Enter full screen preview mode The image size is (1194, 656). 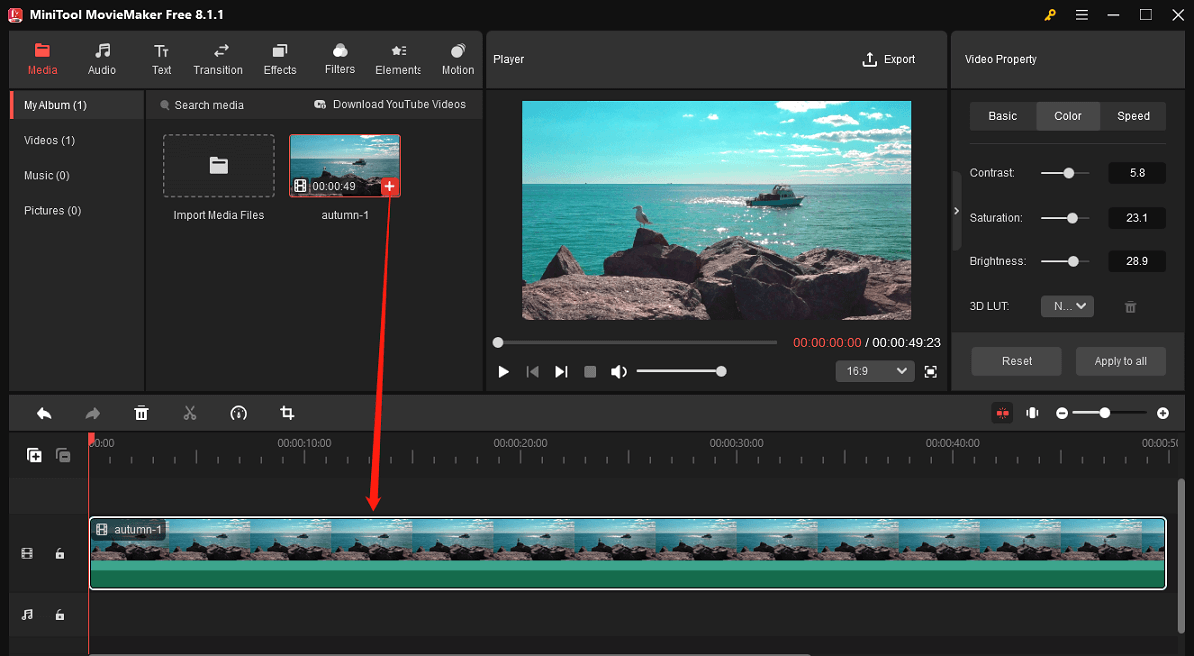pyautogui.click(x=931, y=372)
